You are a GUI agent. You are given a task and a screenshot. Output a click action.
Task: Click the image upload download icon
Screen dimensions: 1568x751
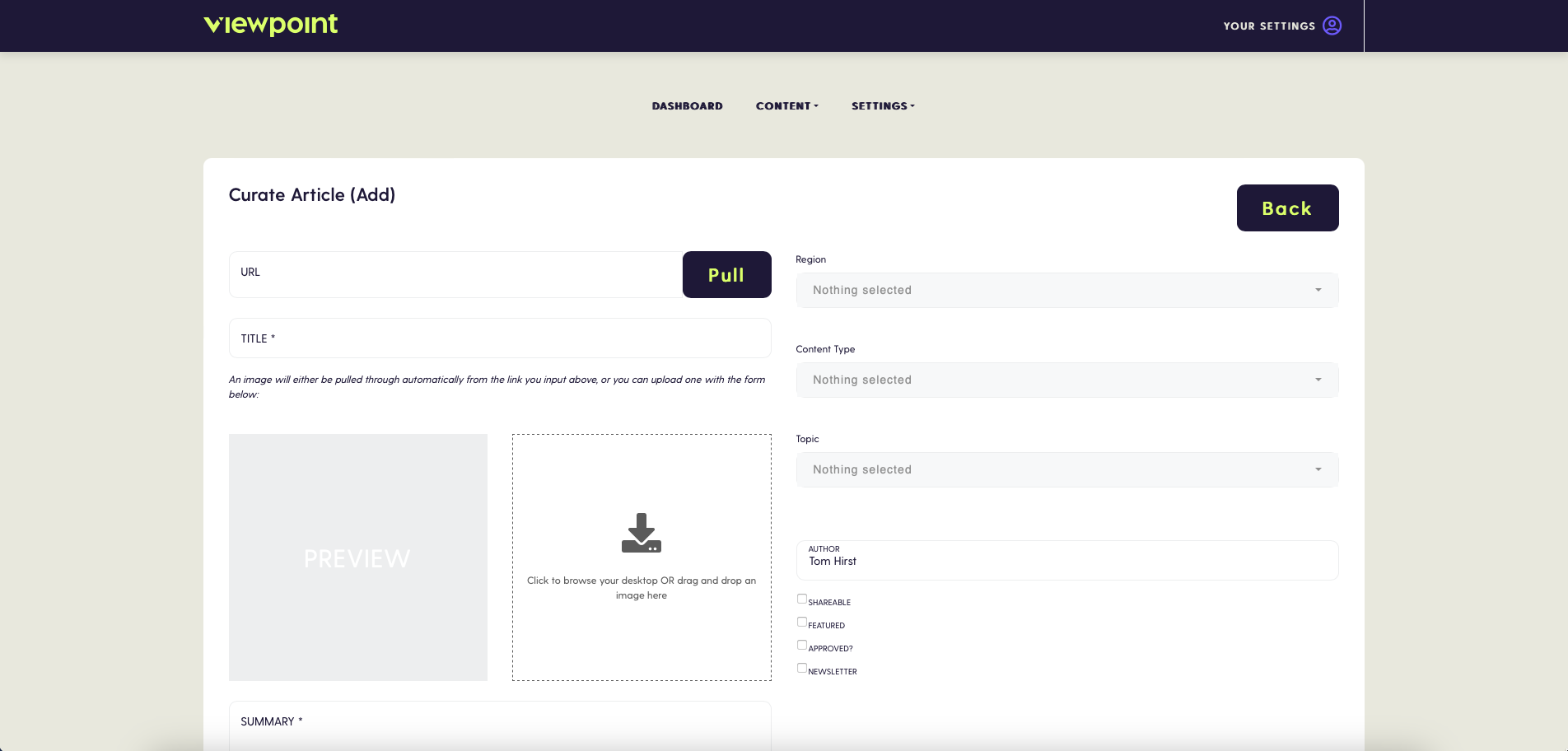(642, 533)
